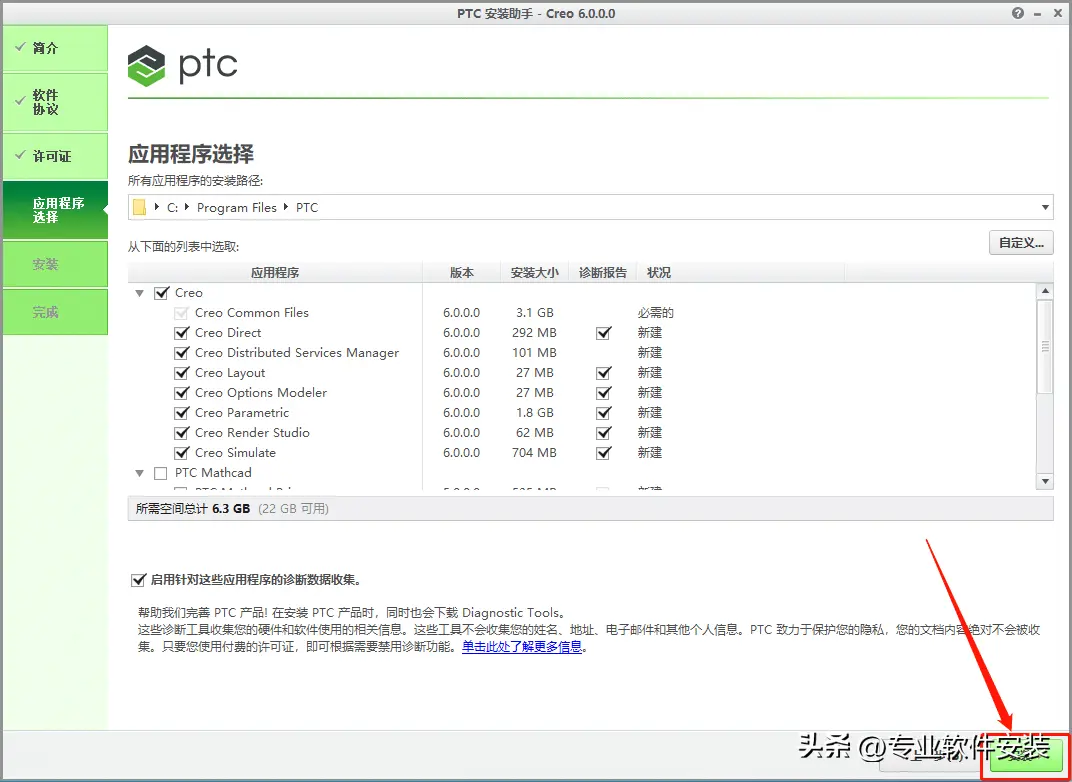Click the 诊断报告 column header
The image size is (1072, 782).
[603, 273]
